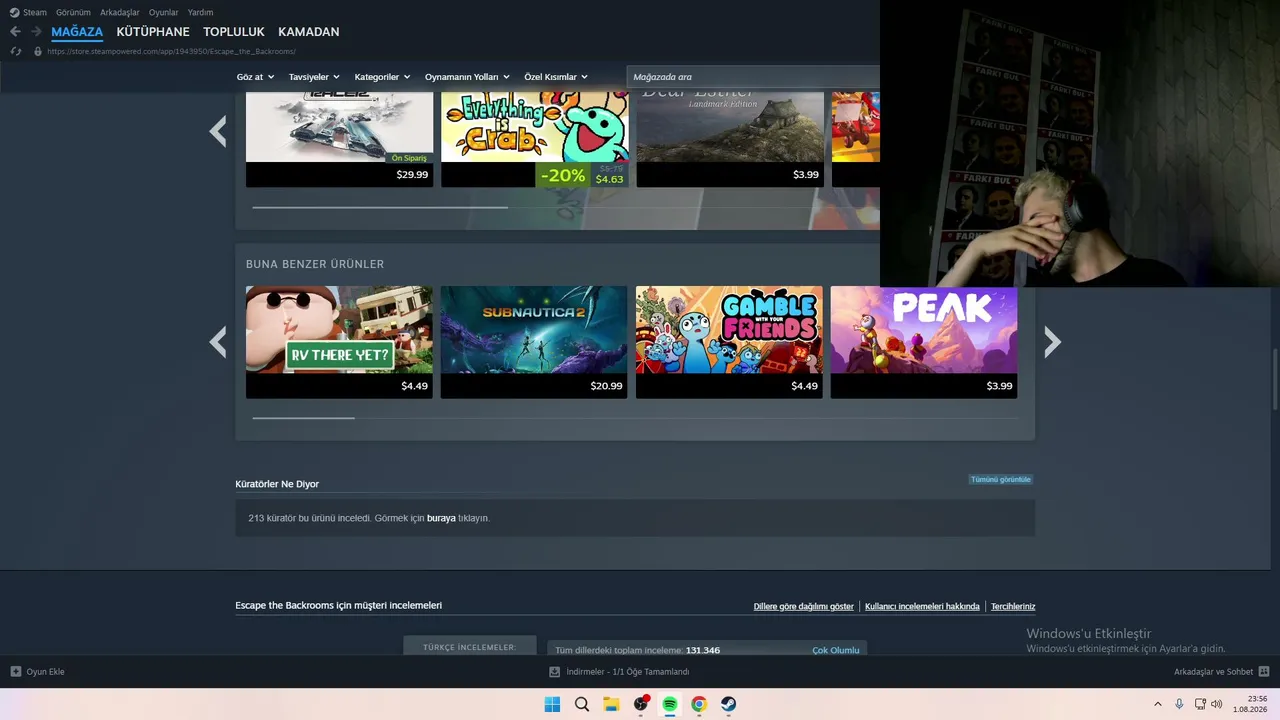Open İndirmeler downloads status text

(628, 672)
